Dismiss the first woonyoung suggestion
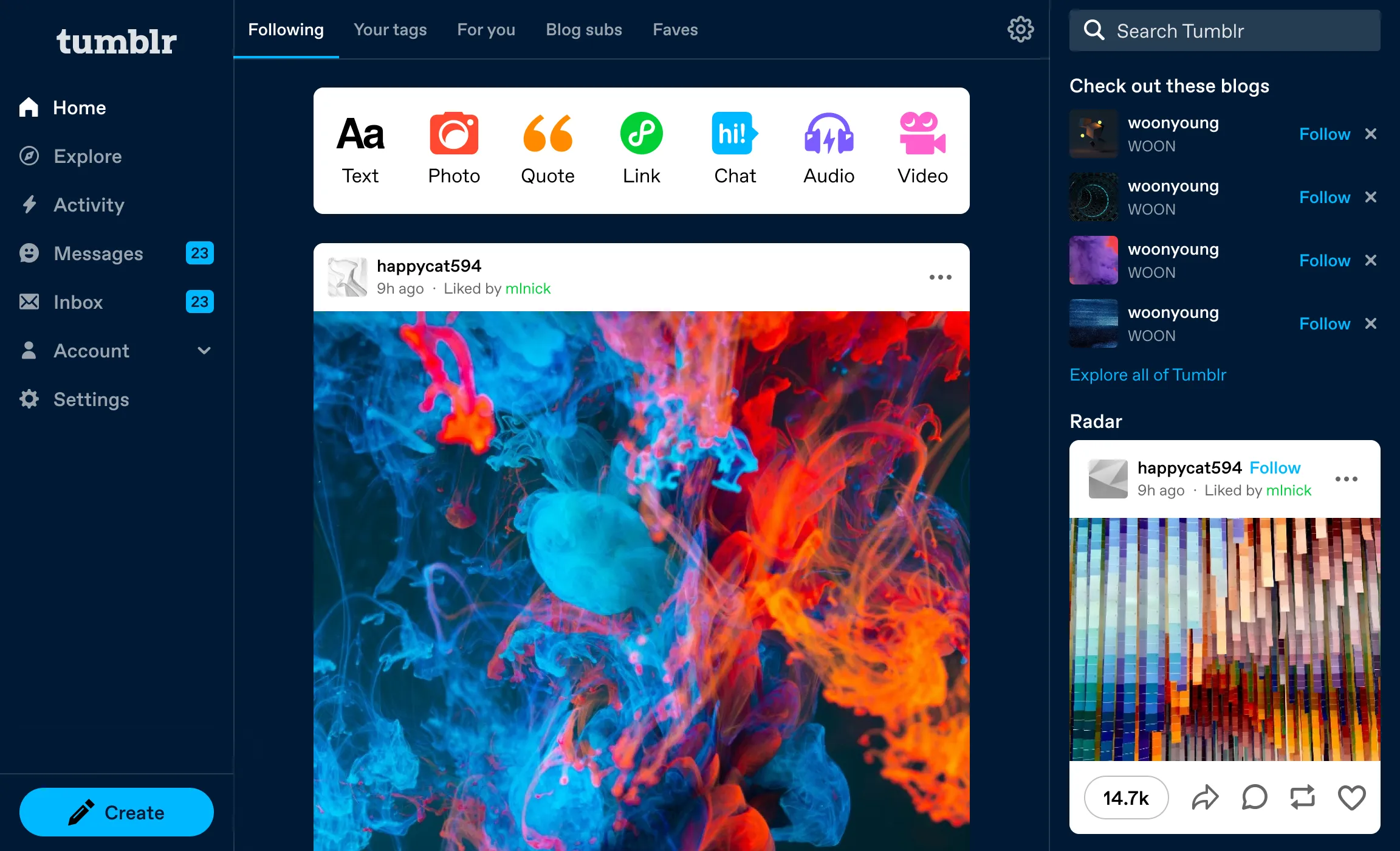Viewport: 1400px width, 851px height. (1371, 134)
